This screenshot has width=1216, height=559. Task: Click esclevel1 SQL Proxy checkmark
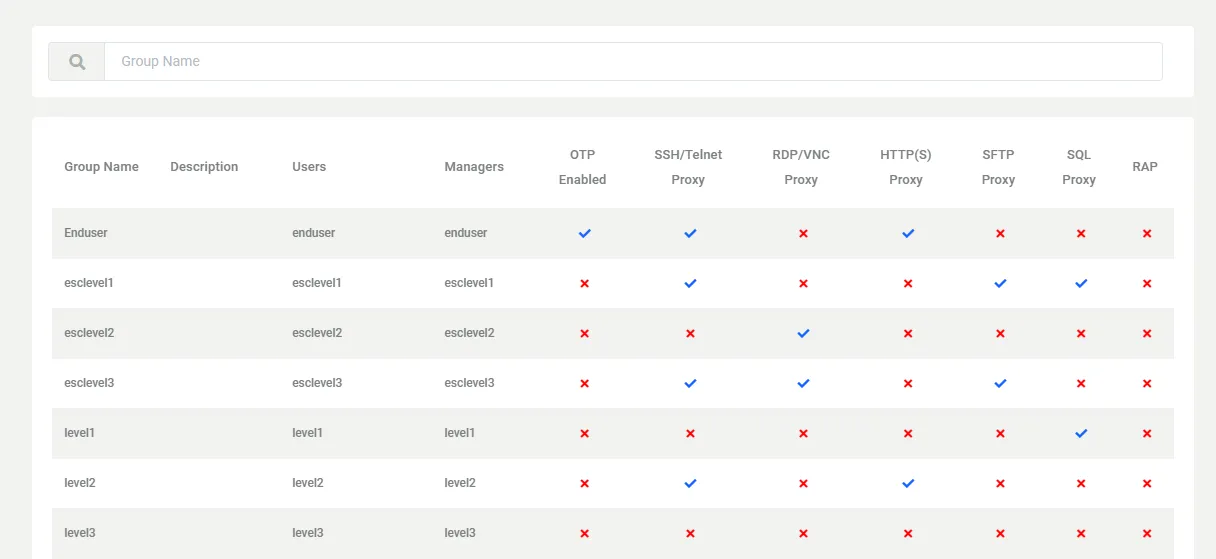(1081, 283)
